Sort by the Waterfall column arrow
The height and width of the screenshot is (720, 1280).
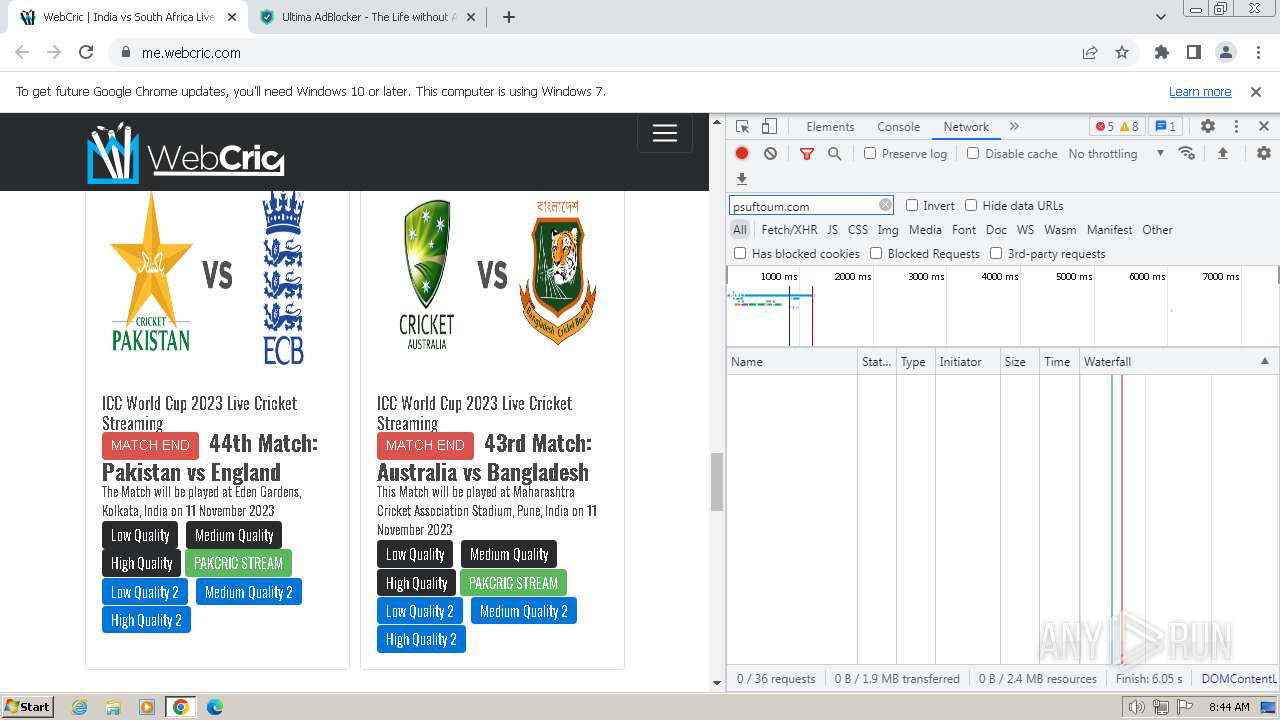tap(1264, 361)
